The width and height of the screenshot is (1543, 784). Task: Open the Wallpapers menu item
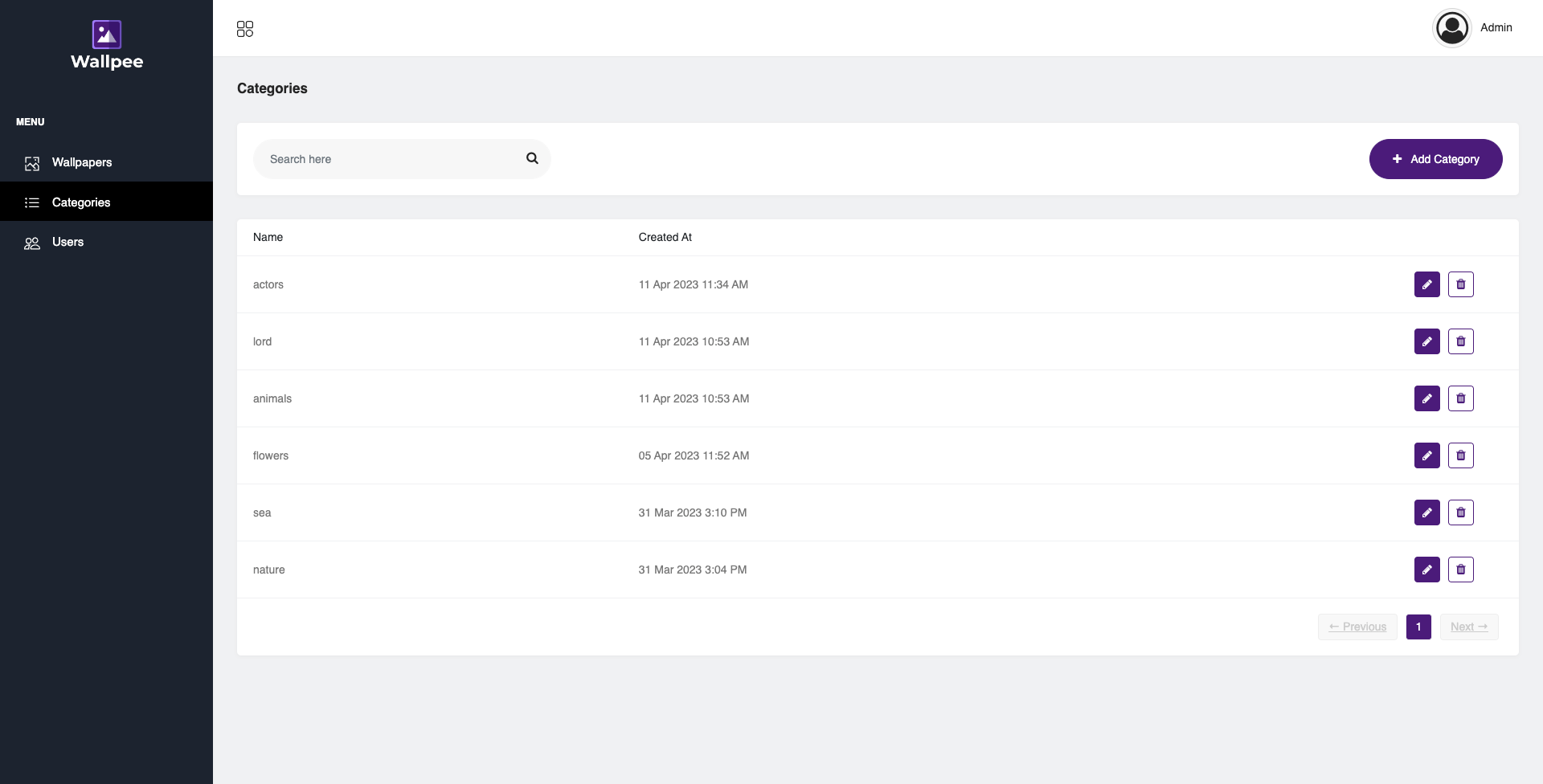coord(81,162)
